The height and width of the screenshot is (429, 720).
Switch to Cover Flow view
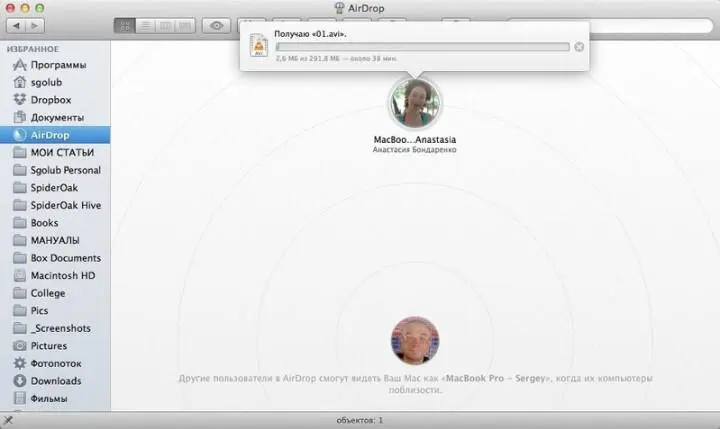(x=185, y=26)
